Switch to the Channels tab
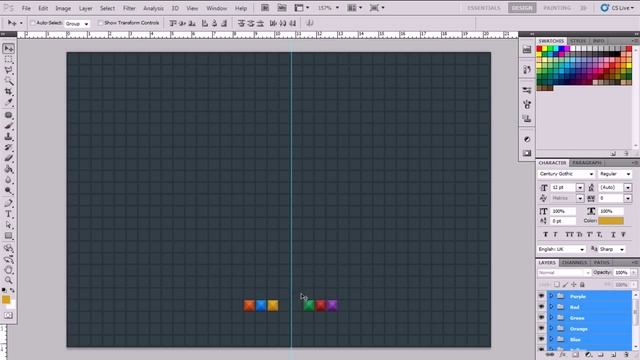This screenshot has width=640, height=360. click(574, 262)
